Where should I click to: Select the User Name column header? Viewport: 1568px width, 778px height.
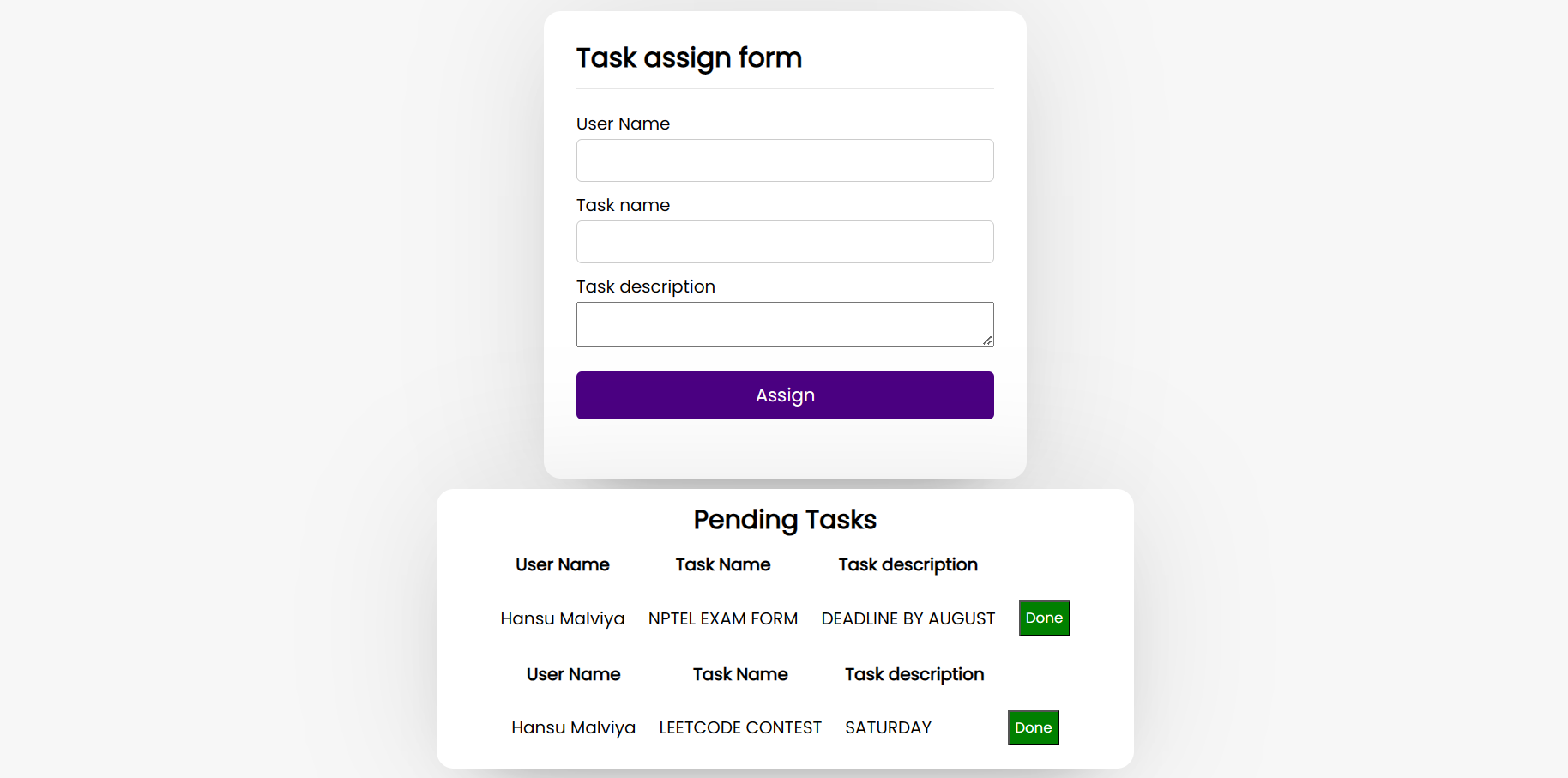(x=563, y=564)
